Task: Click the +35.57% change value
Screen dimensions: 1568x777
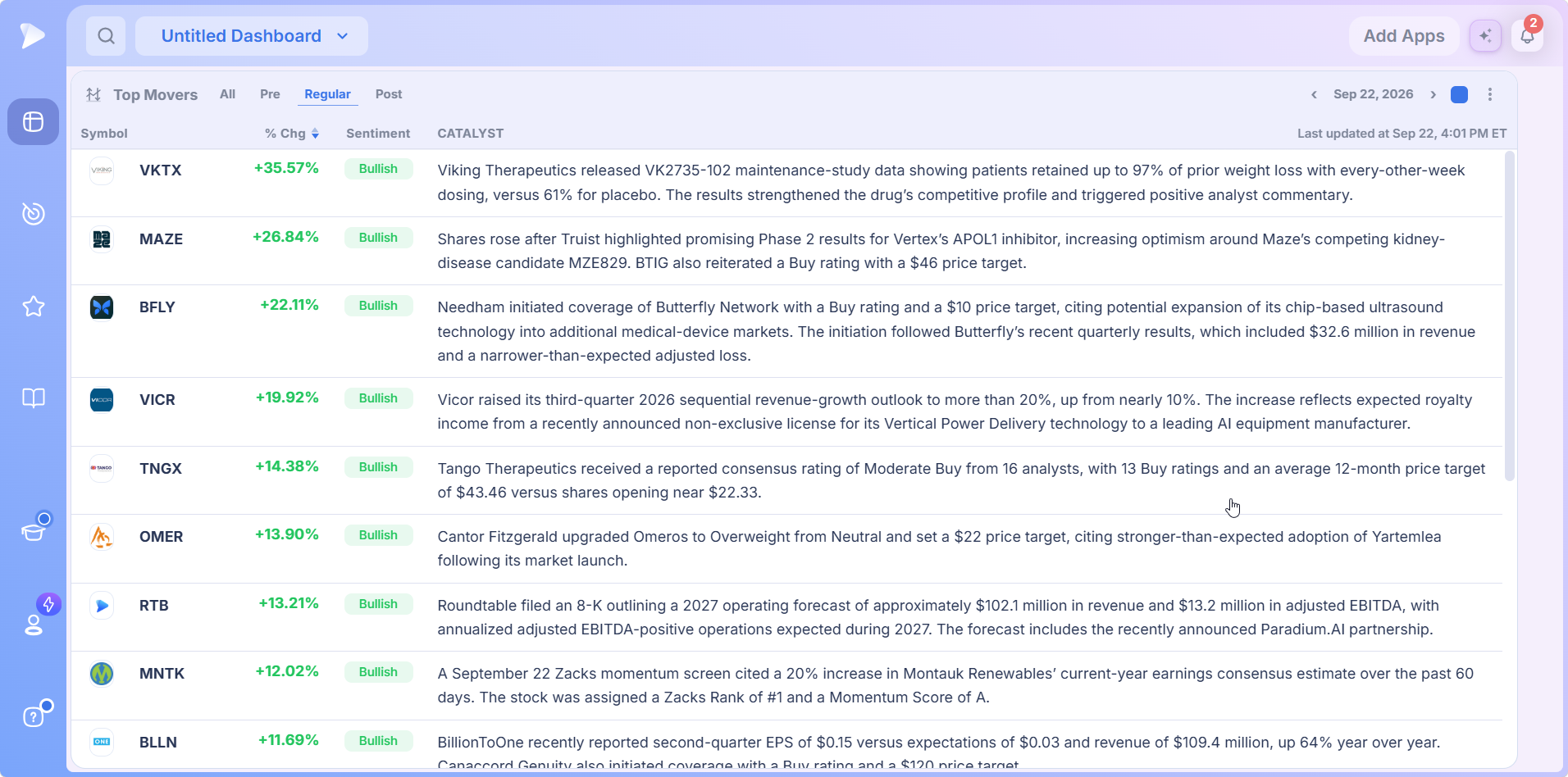Action: coord(286,168)
